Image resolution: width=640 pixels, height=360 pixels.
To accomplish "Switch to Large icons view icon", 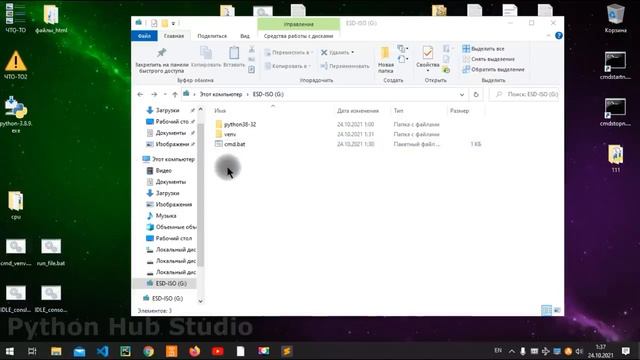I will tap(557, 310).
